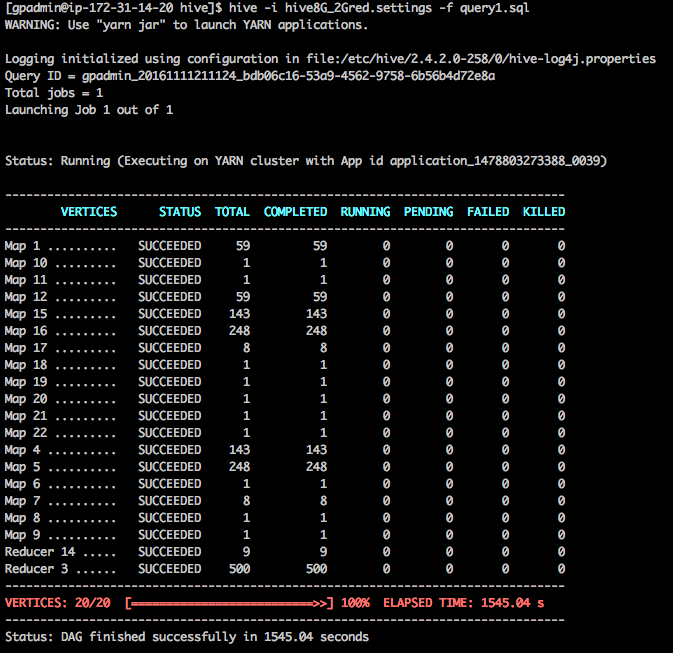Click the 100% progress indicator

pyautogui.click(x=355, y=603)
